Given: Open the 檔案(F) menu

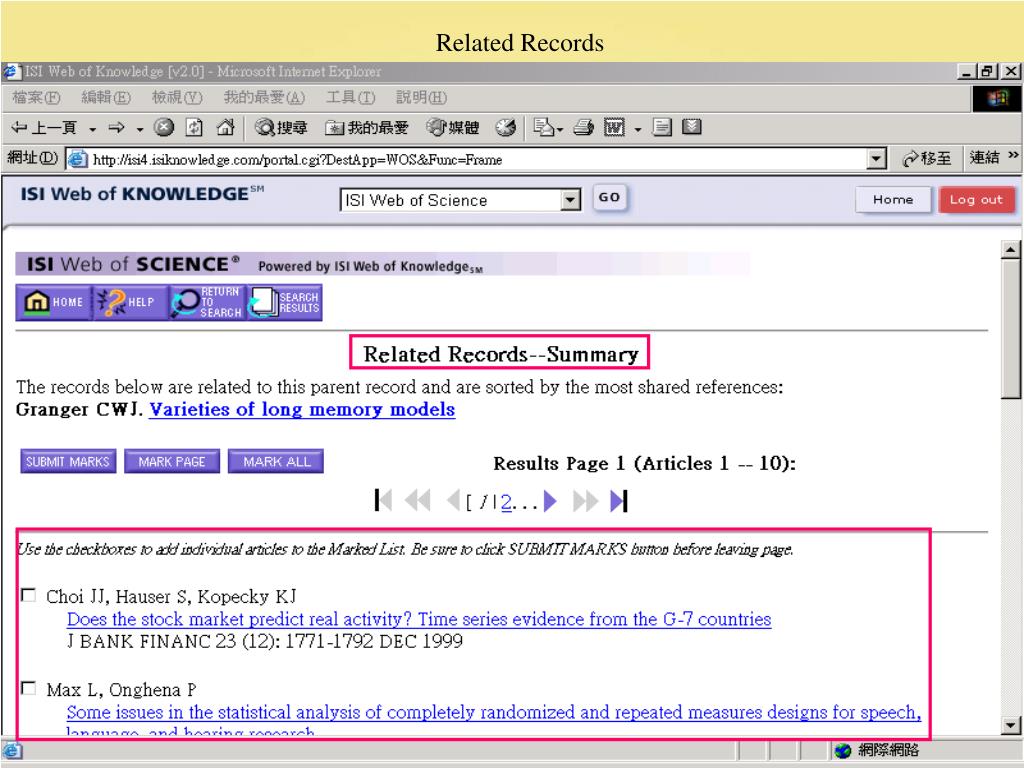Looking at the screenshot, I should pyautogui.click(x=36, y=98).
